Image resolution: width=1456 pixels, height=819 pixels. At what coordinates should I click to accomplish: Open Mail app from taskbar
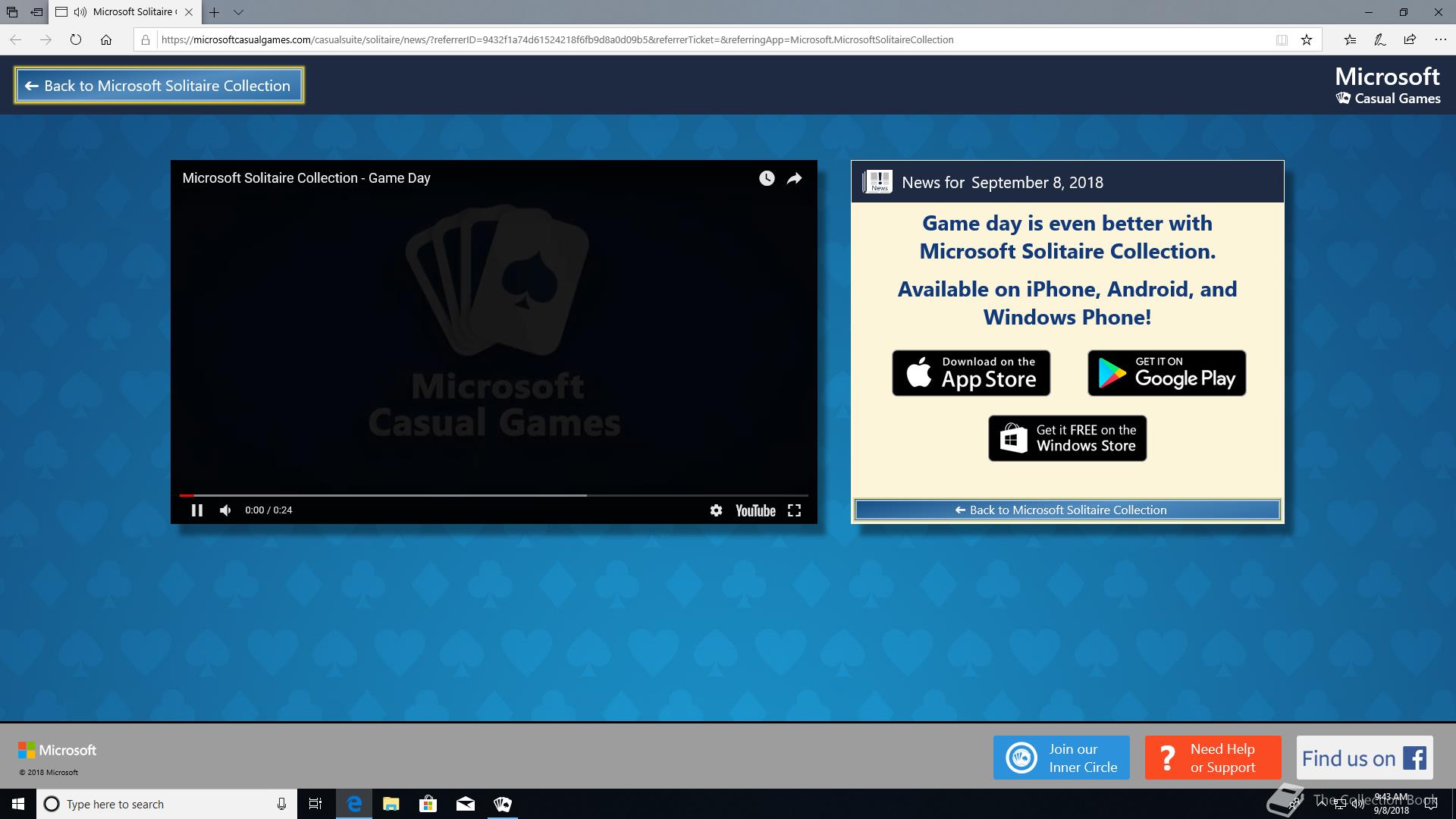[466, 804]
